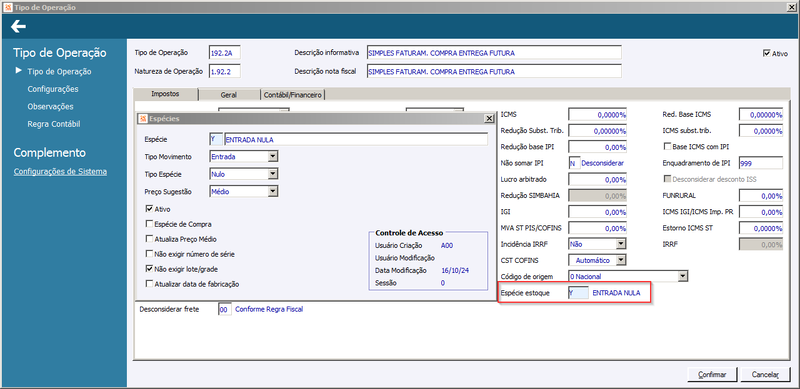Image resolution: width=800 pixels, height=389 pixels.
Task: Click the Redução base IPI field
Action: [597, 147]
